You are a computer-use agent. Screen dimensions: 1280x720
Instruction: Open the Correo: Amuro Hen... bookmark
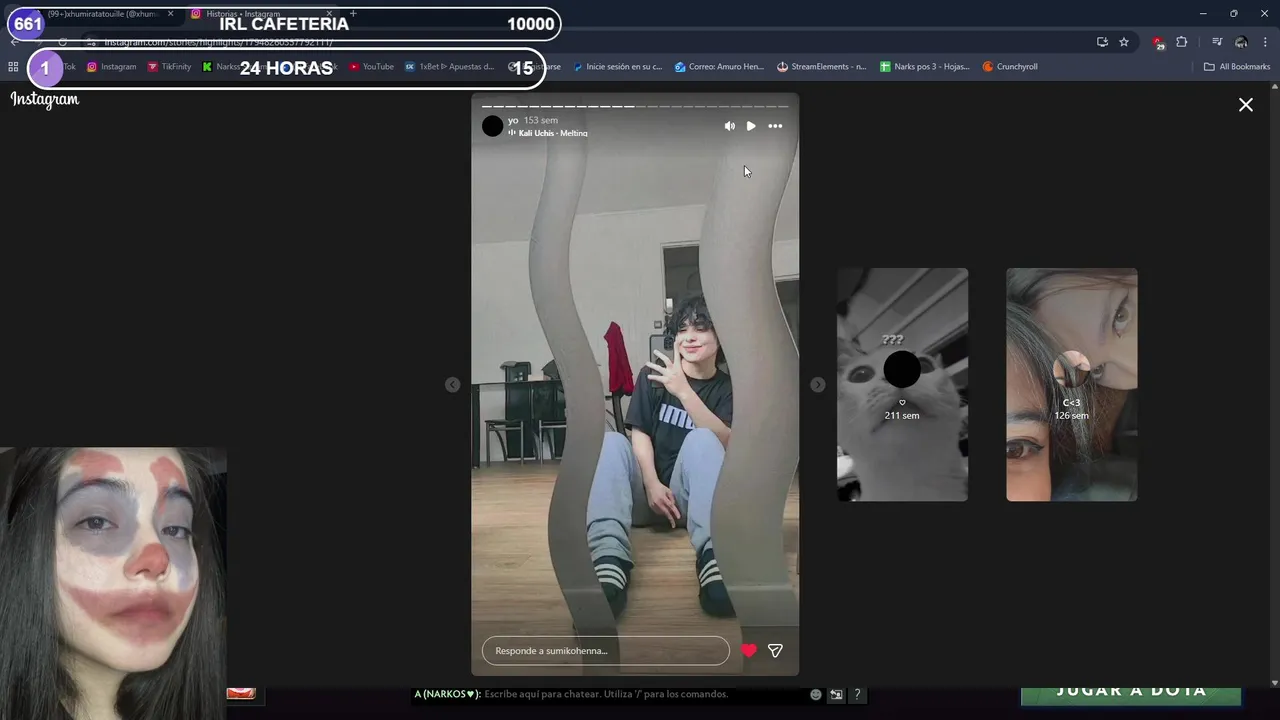(719, 67)
